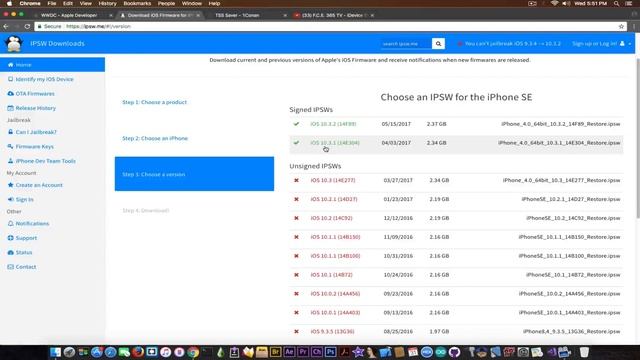This screenshot has height=360, width=640.
Task: Bookmark page with star icon
Action: click(621, 26)
